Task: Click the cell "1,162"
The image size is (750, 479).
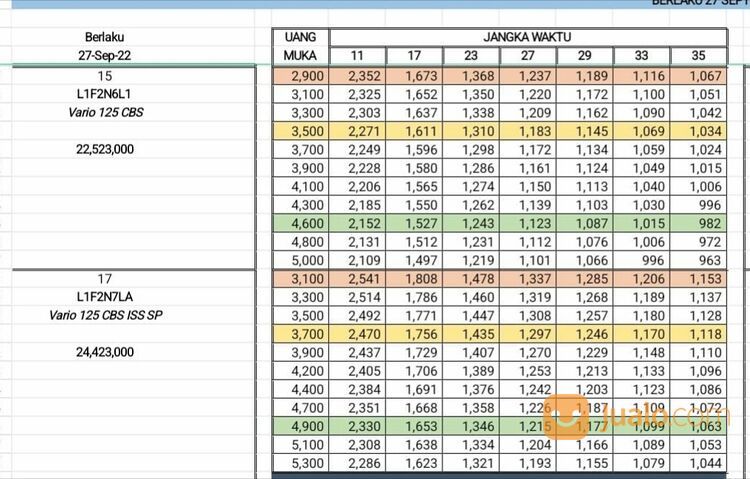Action: click(x=585, y=113)
